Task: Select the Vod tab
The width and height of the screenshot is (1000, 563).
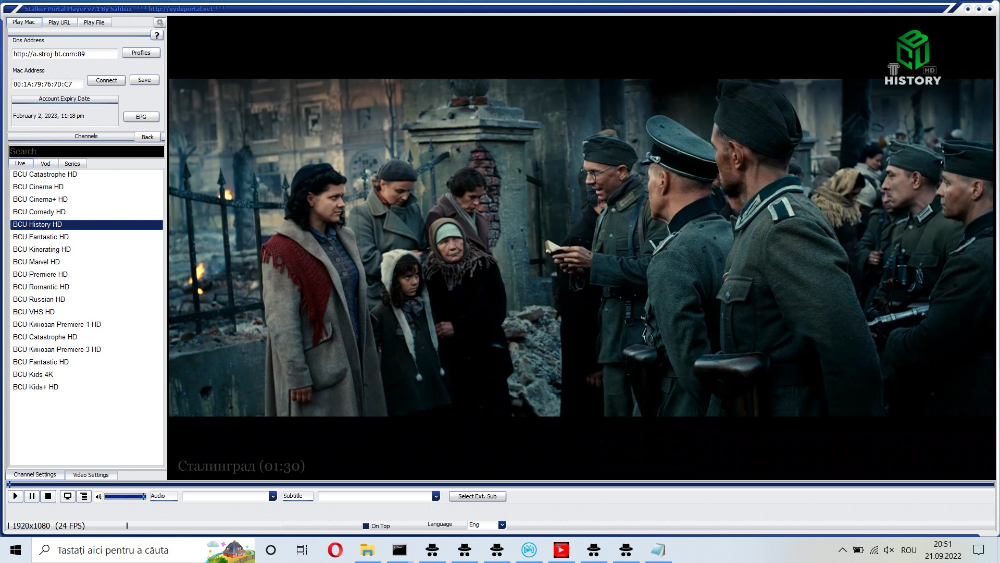Action: pos(45,163)
